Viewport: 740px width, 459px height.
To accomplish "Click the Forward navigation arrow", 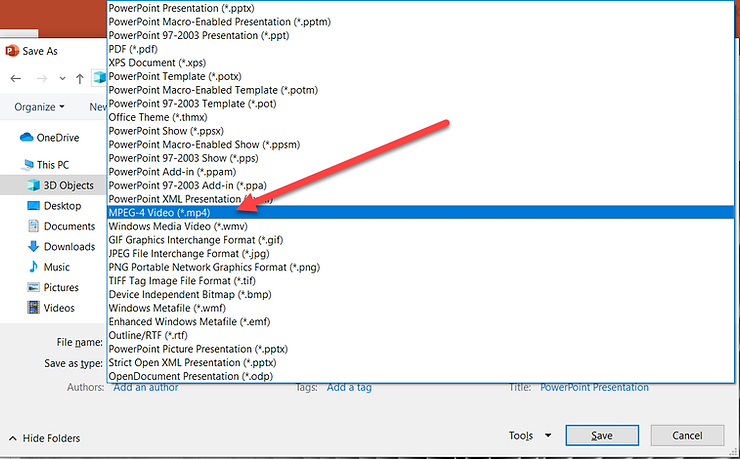I will coord(42,78).
